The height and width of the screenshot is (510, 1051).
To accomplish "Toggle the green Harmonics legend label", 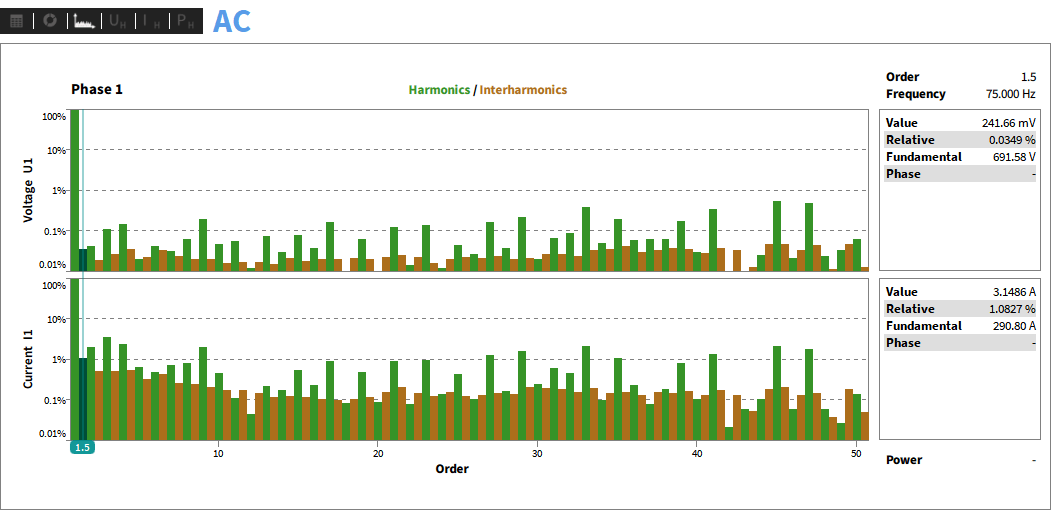I will (x=439, y=90).
